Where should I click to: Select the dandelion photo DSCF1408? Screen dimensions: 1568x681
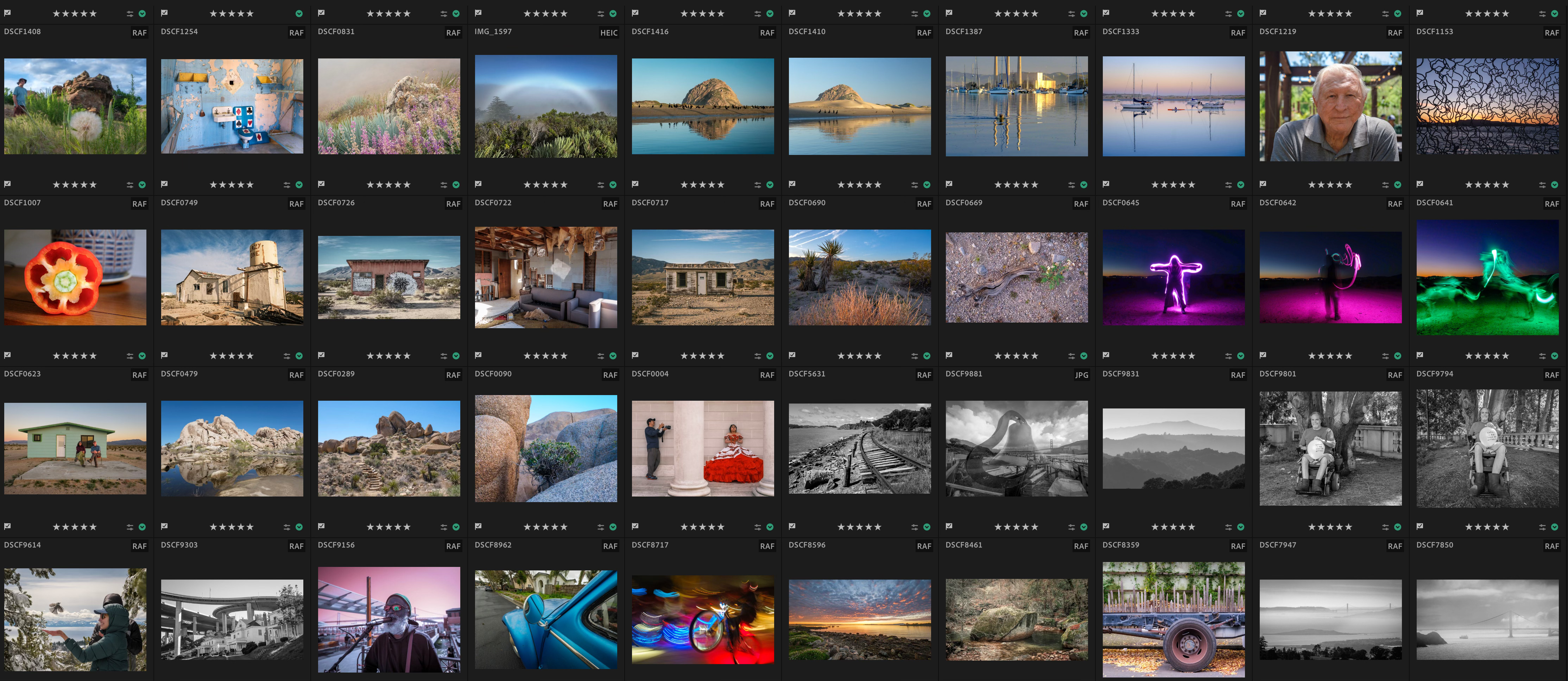(75, 106)
